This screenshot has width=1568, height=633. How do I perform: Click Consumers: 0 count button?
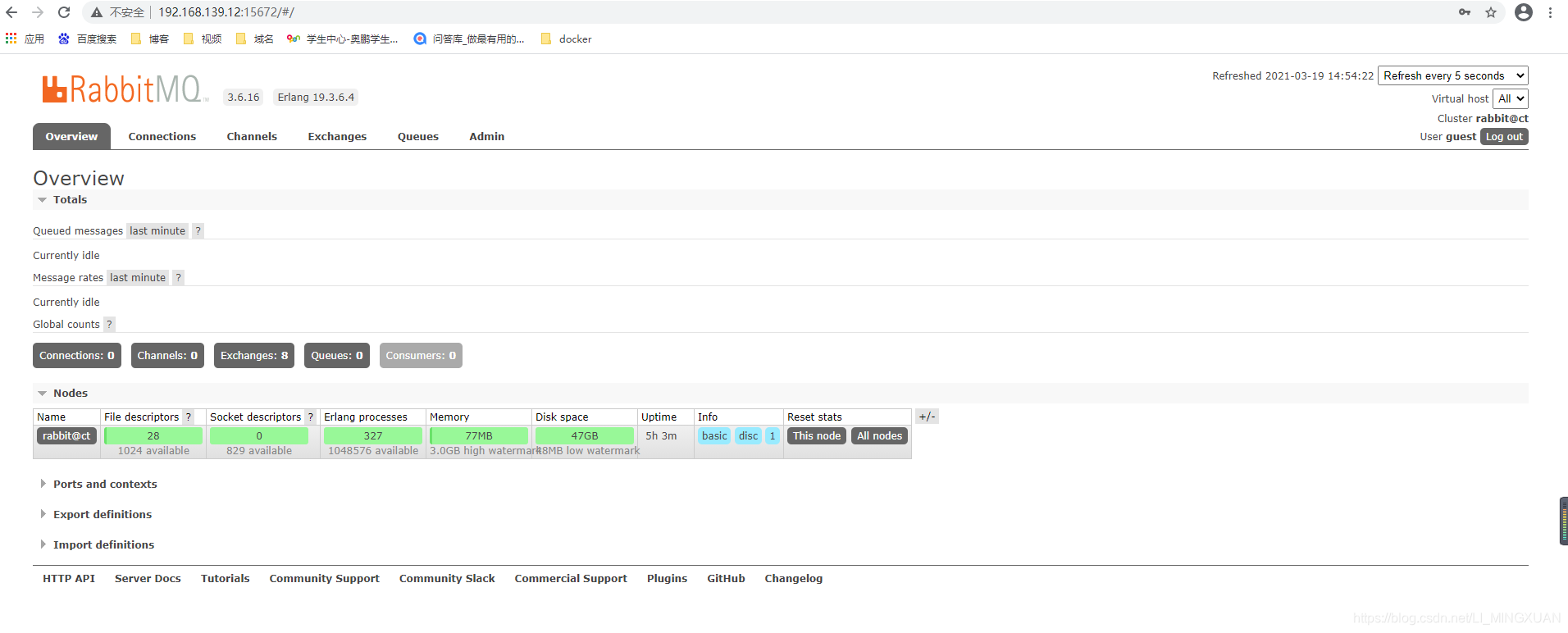[x=421, y=355]
